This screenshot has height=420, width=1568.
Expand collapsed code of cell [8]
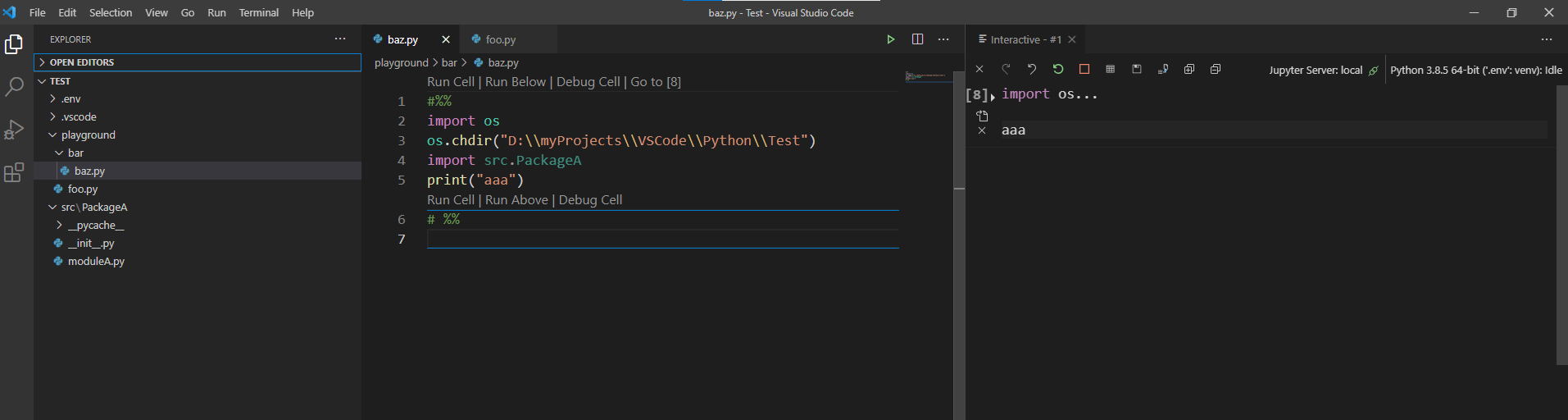pyautogui.click(x=993, y=97)
